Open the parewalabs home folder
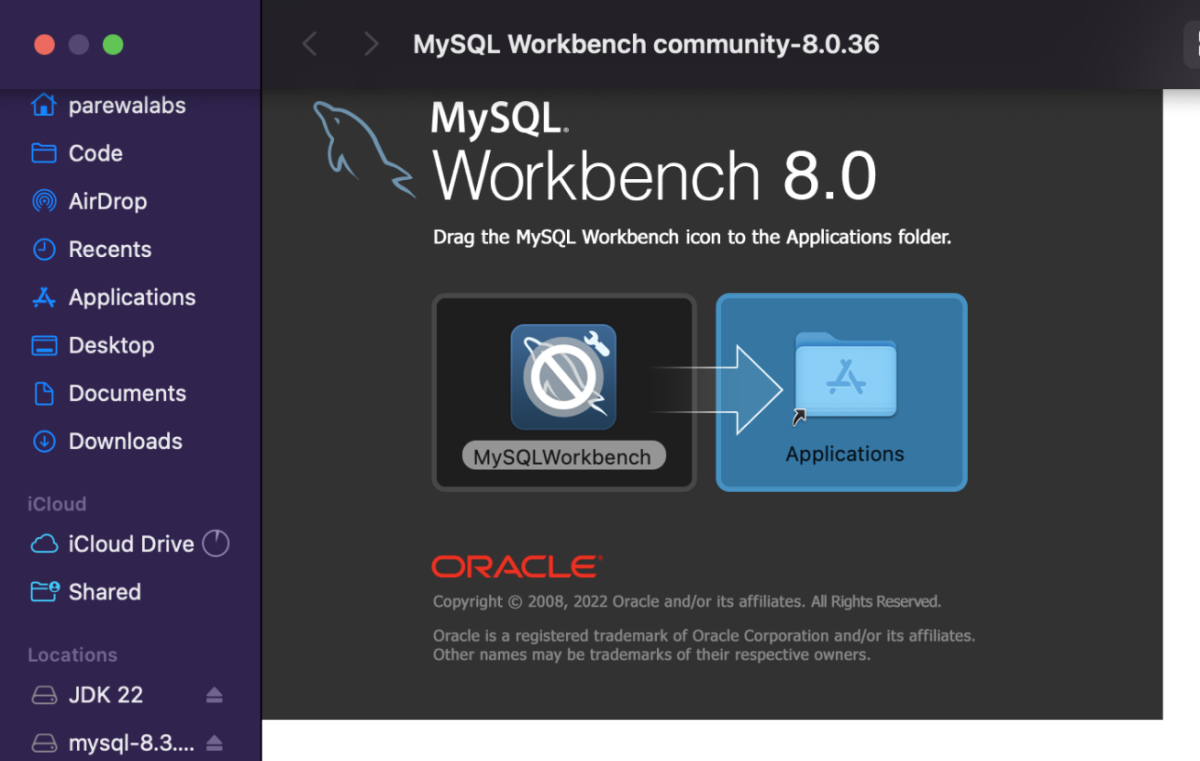1200x761 pixels. [x=126, y=105]
